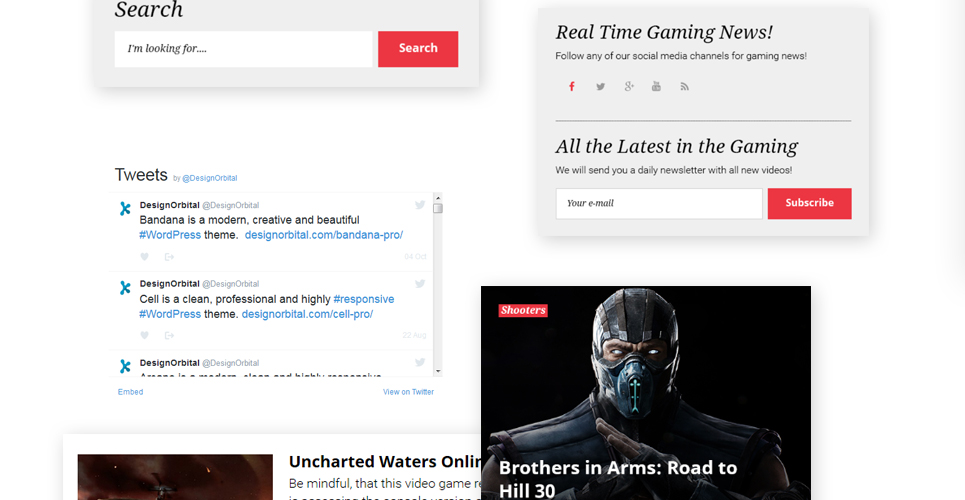Click the tweets scrollbar thumb
The height and width of the screenshot is (500, 965).
pos(438,208)
